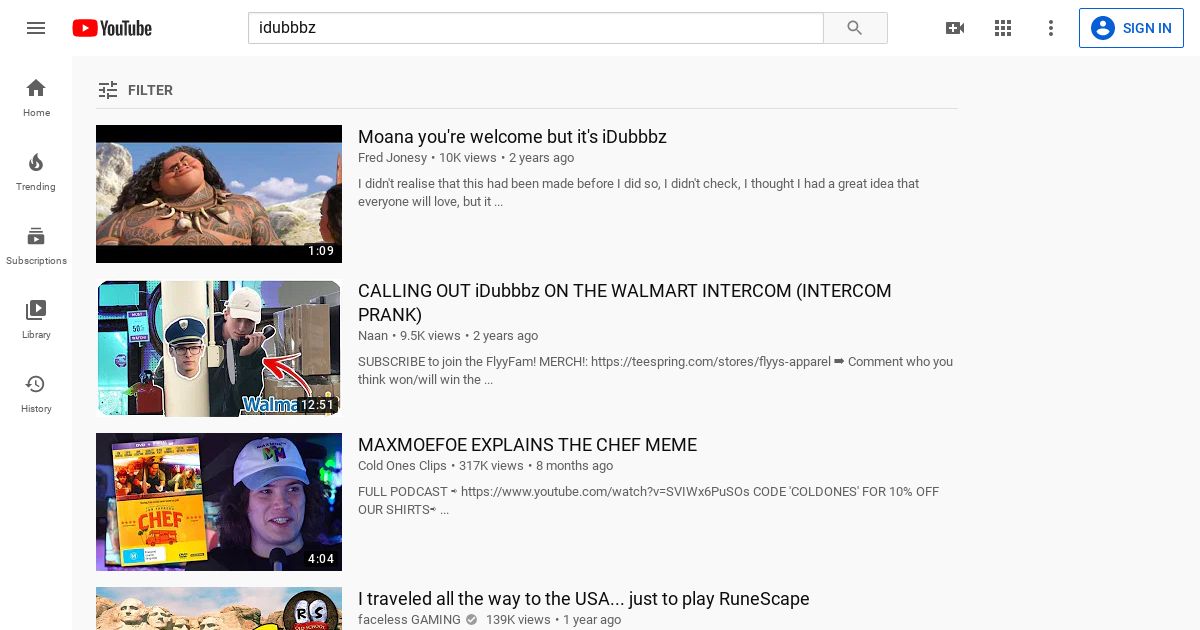Image resolution: width=1200 pixels, height=630 pixels.
Task: Open the RuneScape video thumbnail
Action: point(219,608)
